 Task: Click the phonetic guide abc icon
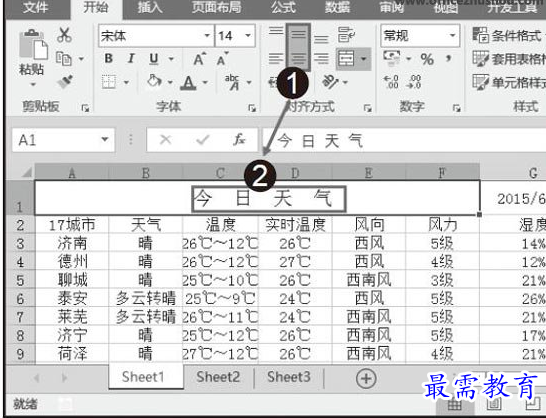click(x=233, y=82)
